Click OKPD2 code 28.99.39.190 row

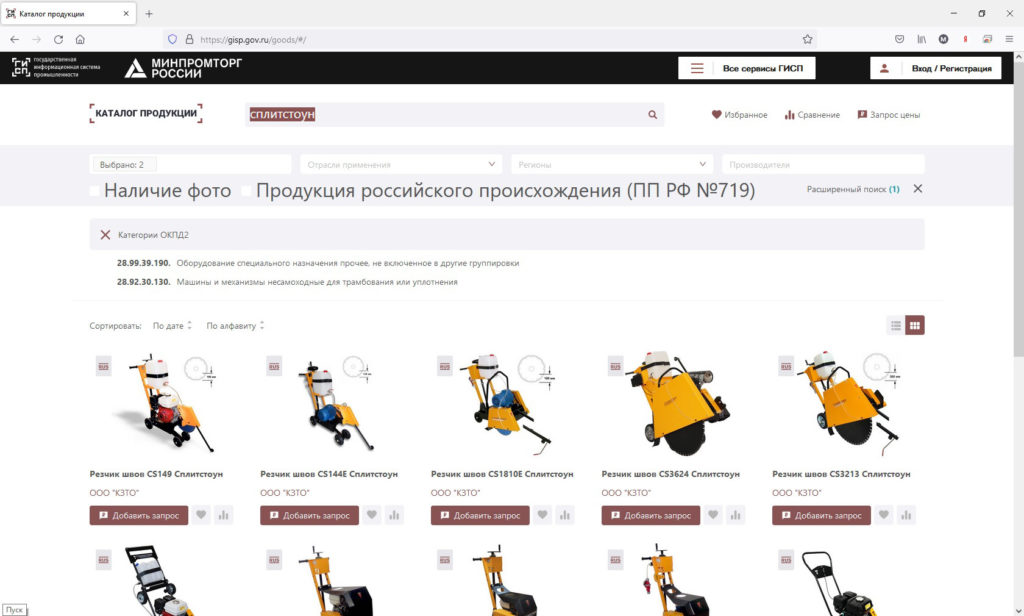(x=318, y=263)
